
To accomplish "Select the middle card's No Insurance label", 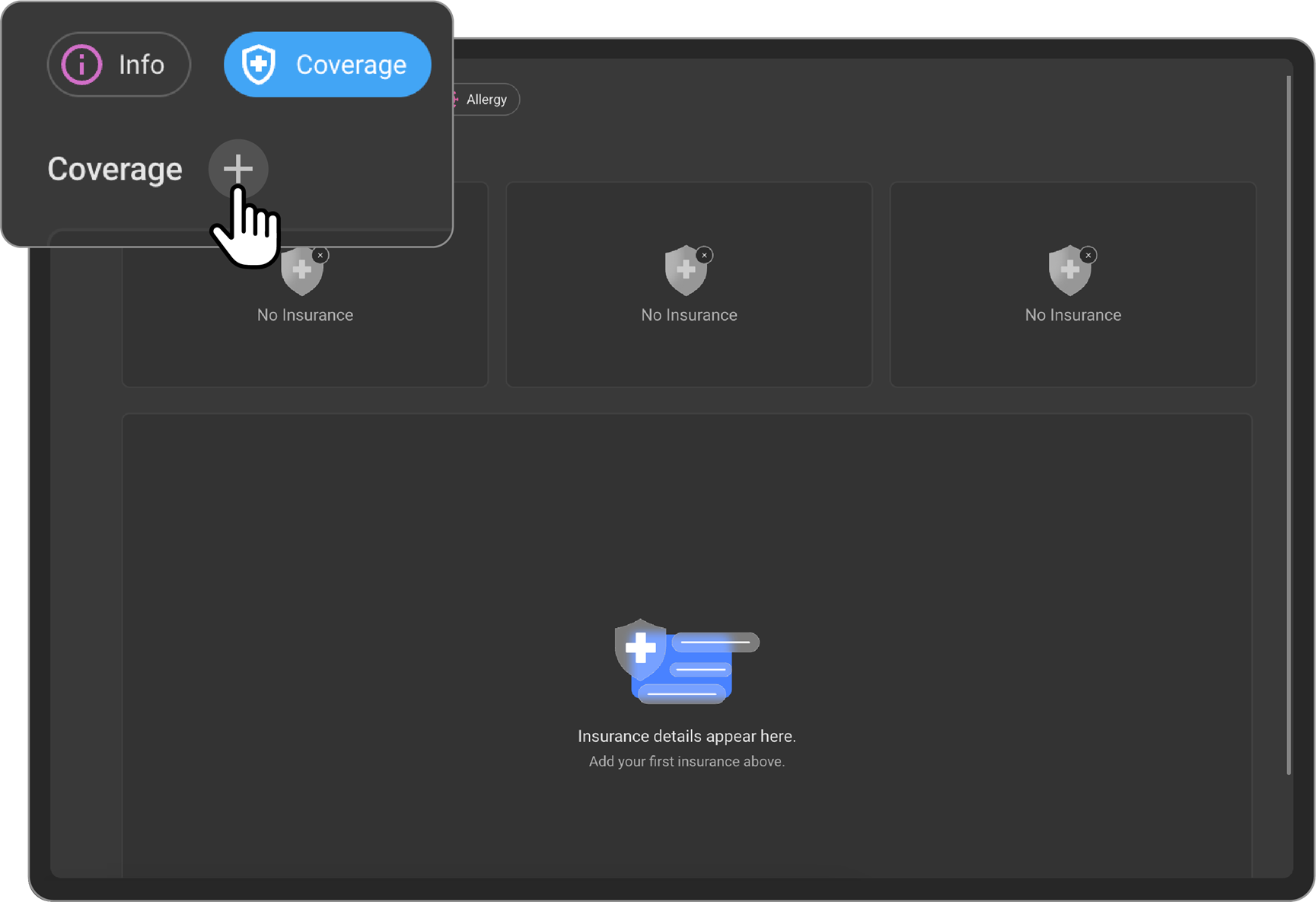I will click(689, 315).
